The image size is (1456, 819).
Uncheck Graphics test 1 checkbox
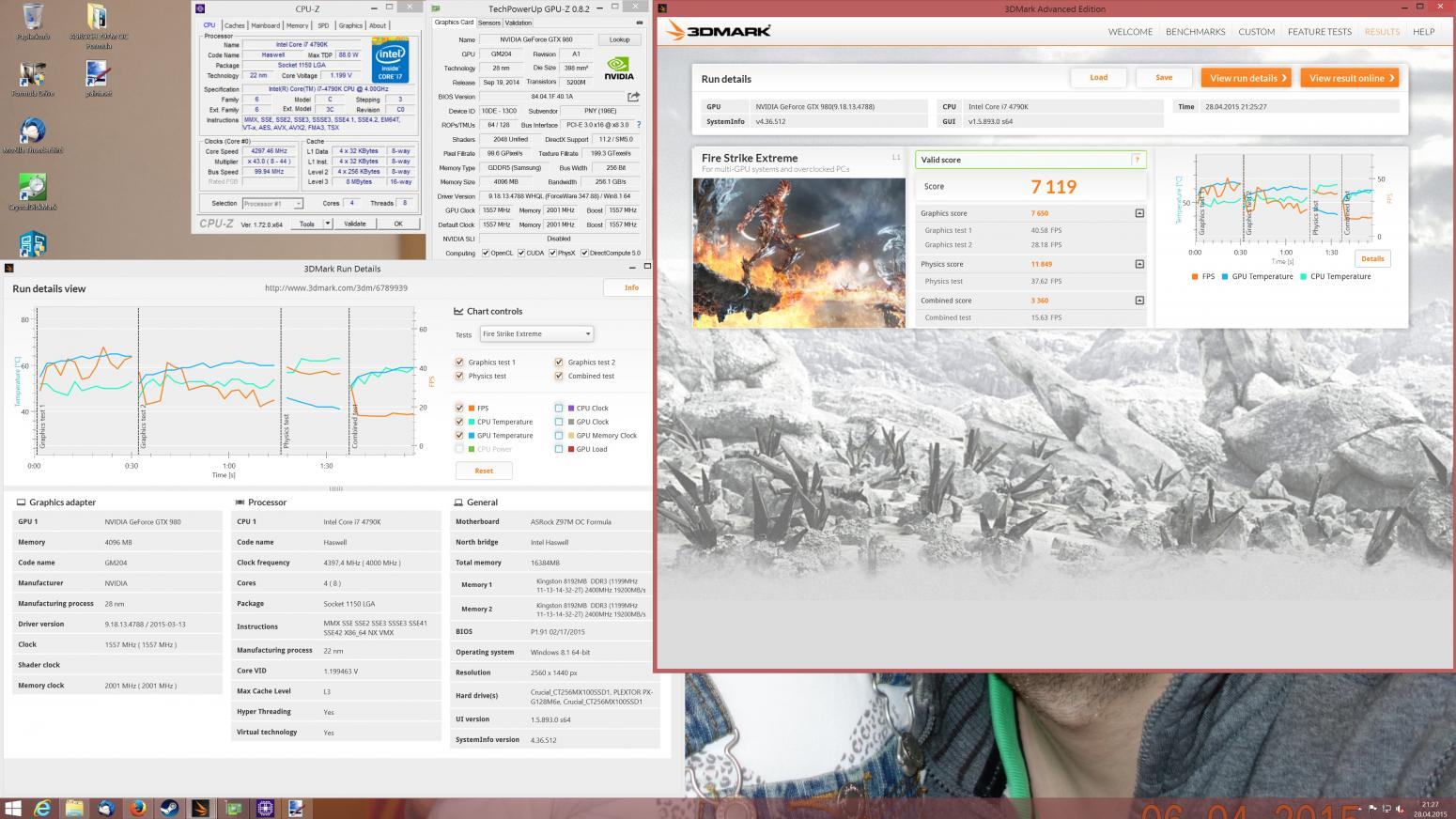coord(459,363)
